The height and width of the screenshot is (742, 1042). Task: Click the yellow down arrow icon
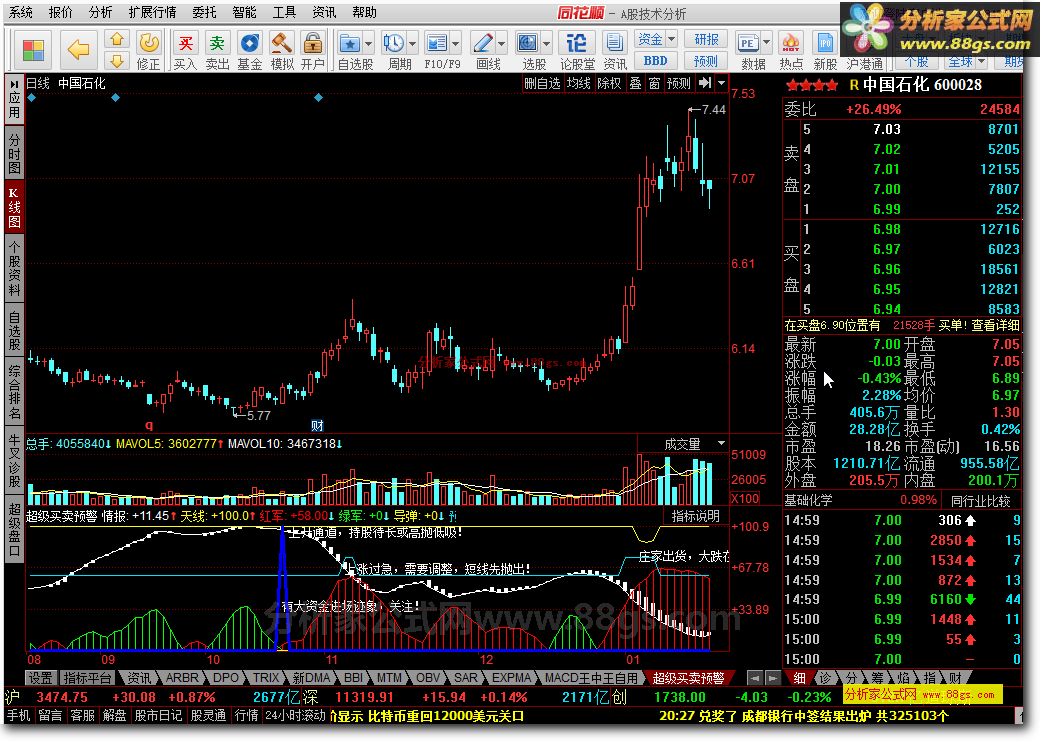pos(117,61)
